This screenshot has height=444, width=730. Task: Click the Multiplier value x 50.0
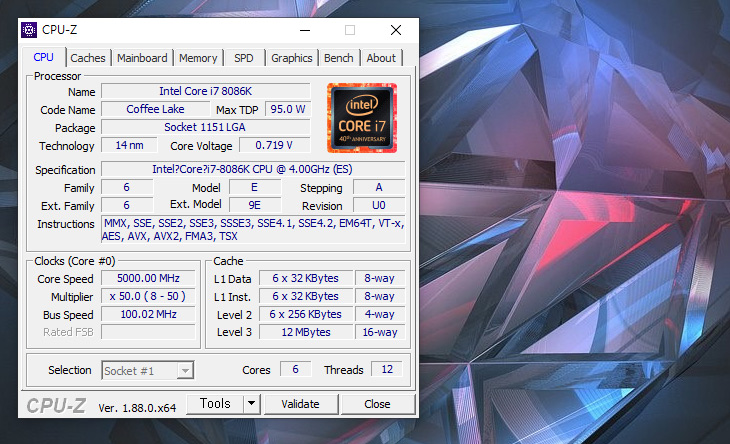coord(148,296)
